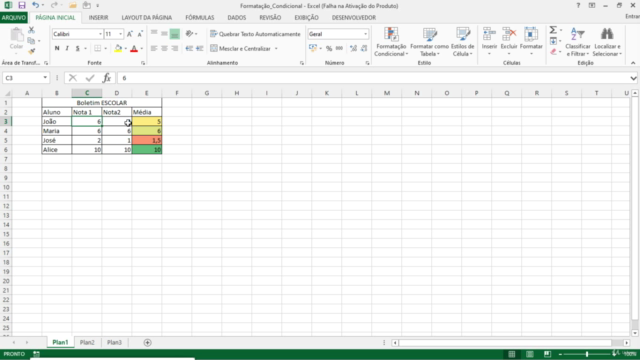Open the font color dropdown arrow
The width and height of the screenshot is (640, 360).
142,49
